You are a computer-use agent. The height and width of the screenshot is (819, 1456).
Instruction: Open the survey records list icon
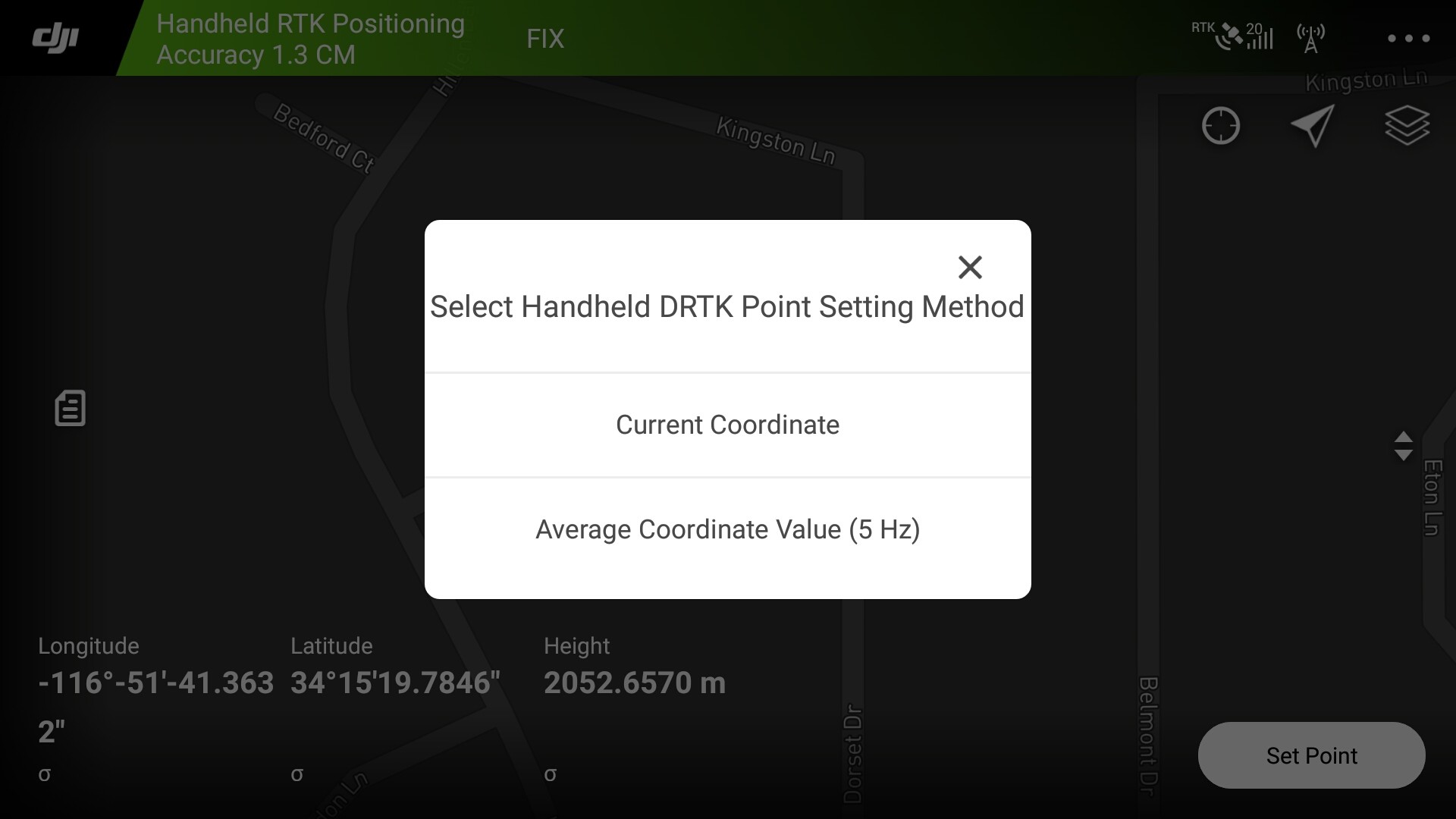tap(70, 409)
